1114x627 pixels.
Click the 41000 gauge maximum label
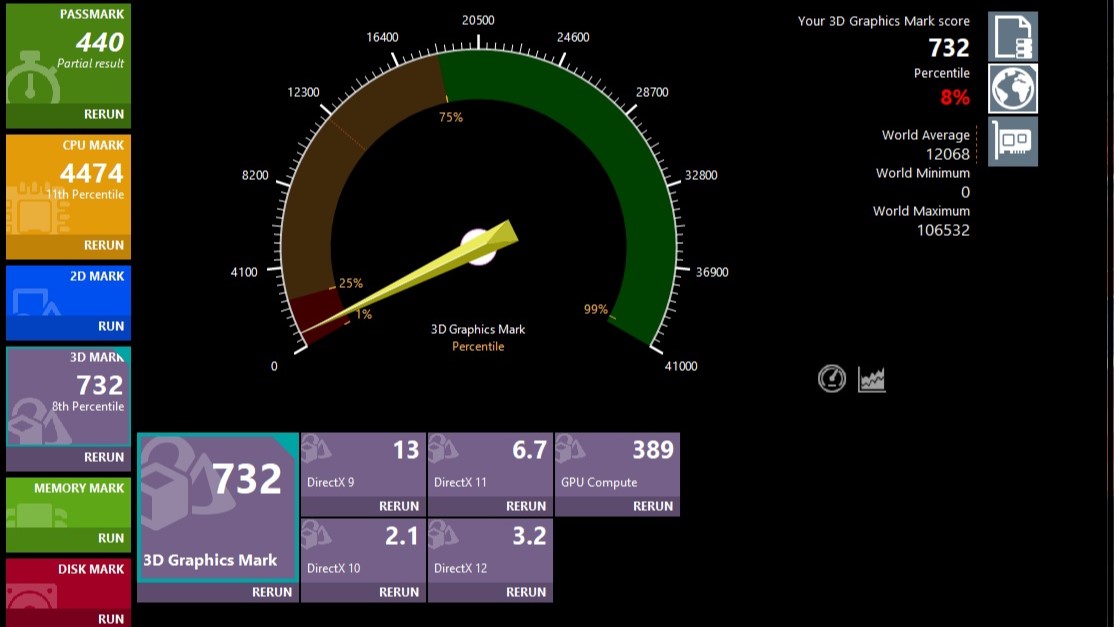pyautogui.click(x=681, y=366)
